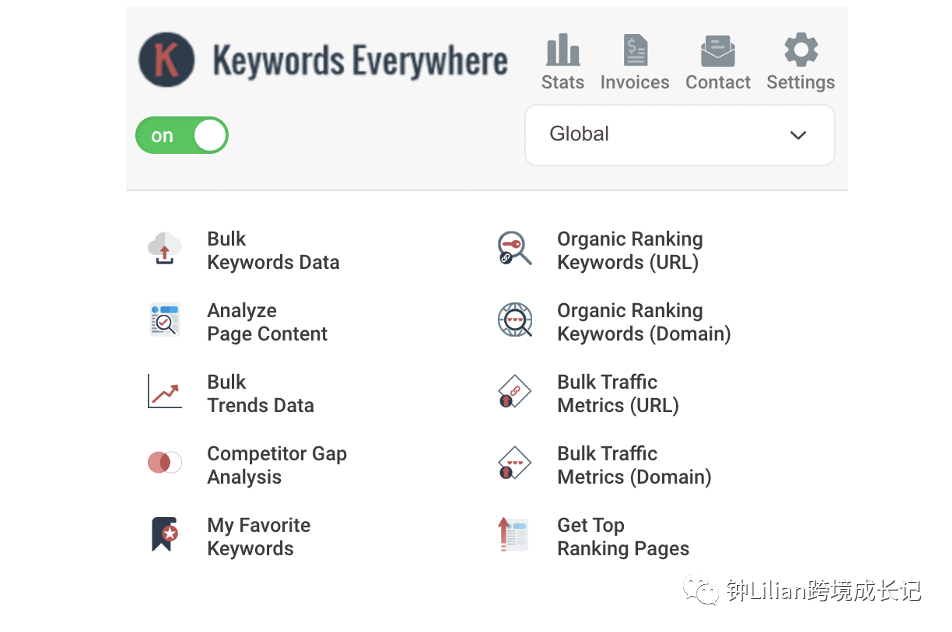Select the Contact menu label
Screen dimensions: 952x632
(x=718, y=82)
